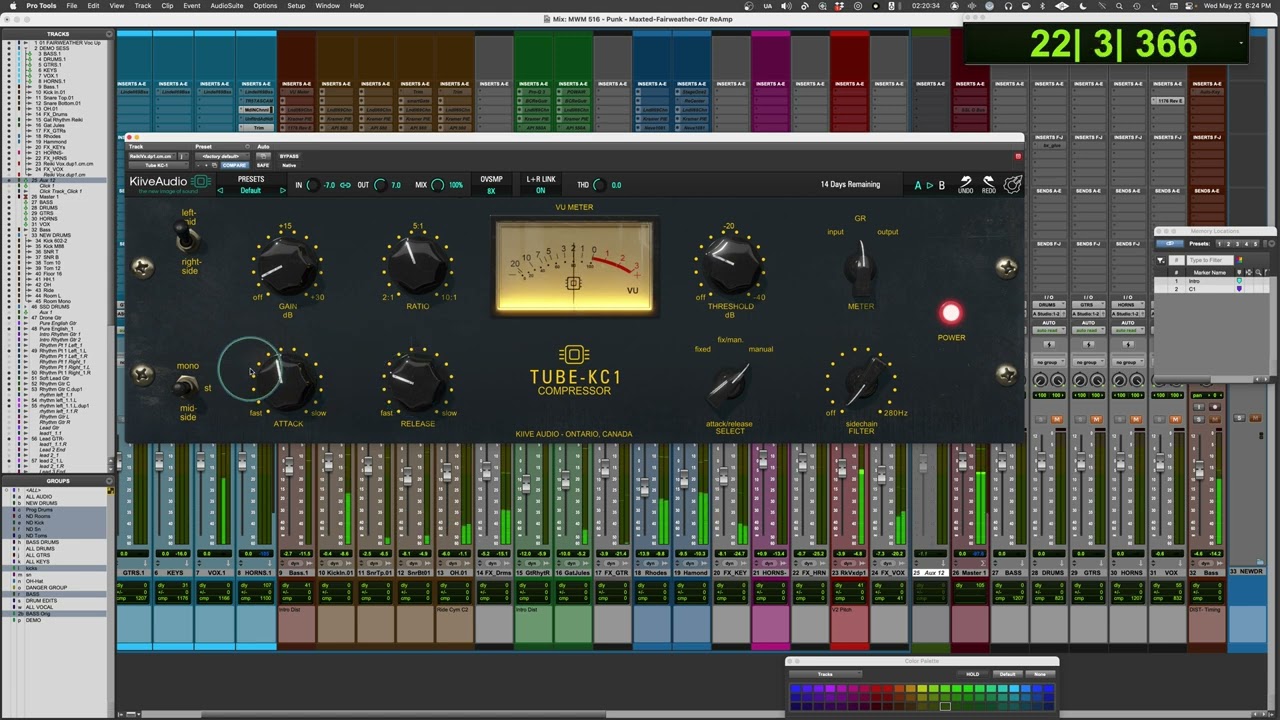This screenshot has height=720, width=1280.
Task: Toggle the L+R LINK ON button
Action: (541, 190)
